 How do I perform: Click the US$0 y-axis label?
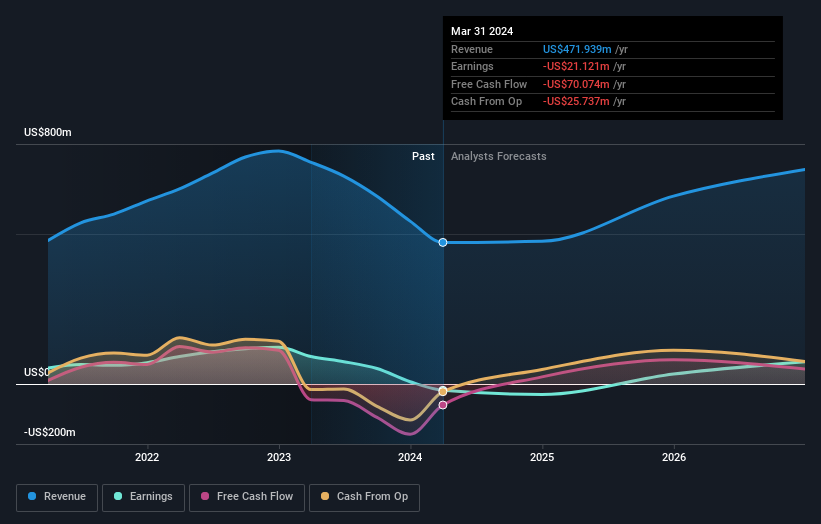(37, 373)
